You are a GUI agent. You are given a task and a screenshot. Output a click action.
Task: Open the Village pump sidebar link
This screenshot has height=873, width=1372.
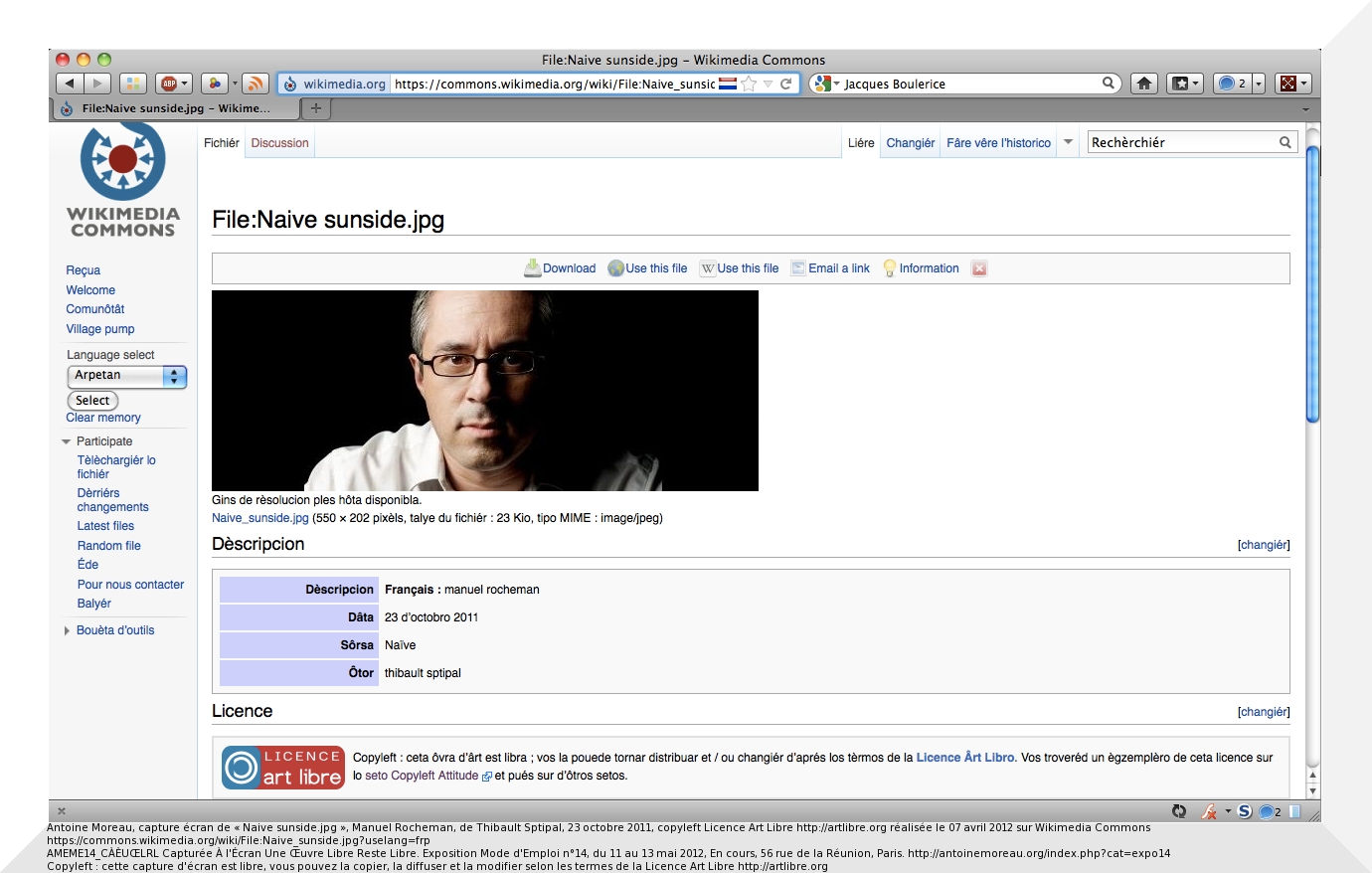click(x=100, y=329)
